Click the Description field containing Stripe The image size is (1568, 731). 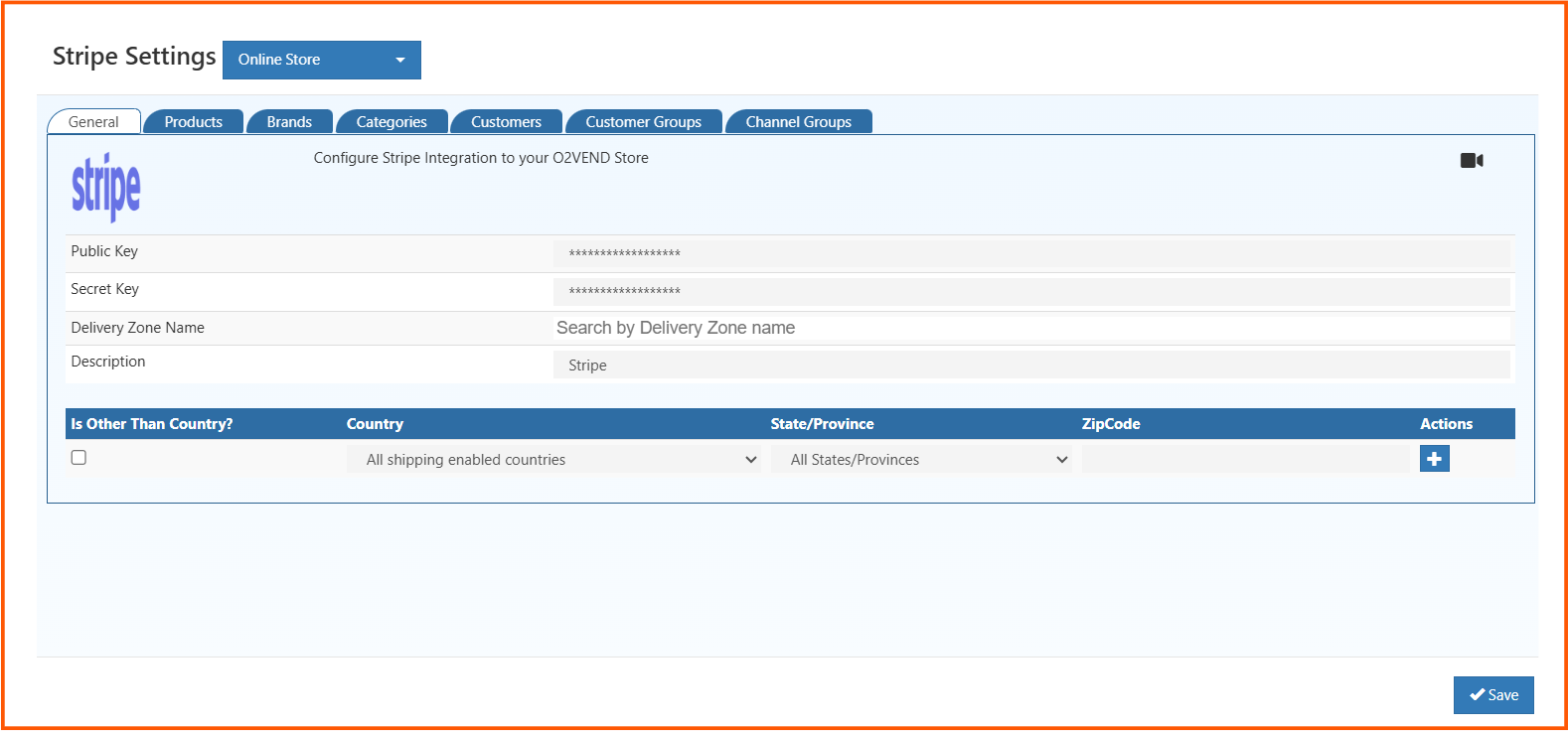point(1030,365)
